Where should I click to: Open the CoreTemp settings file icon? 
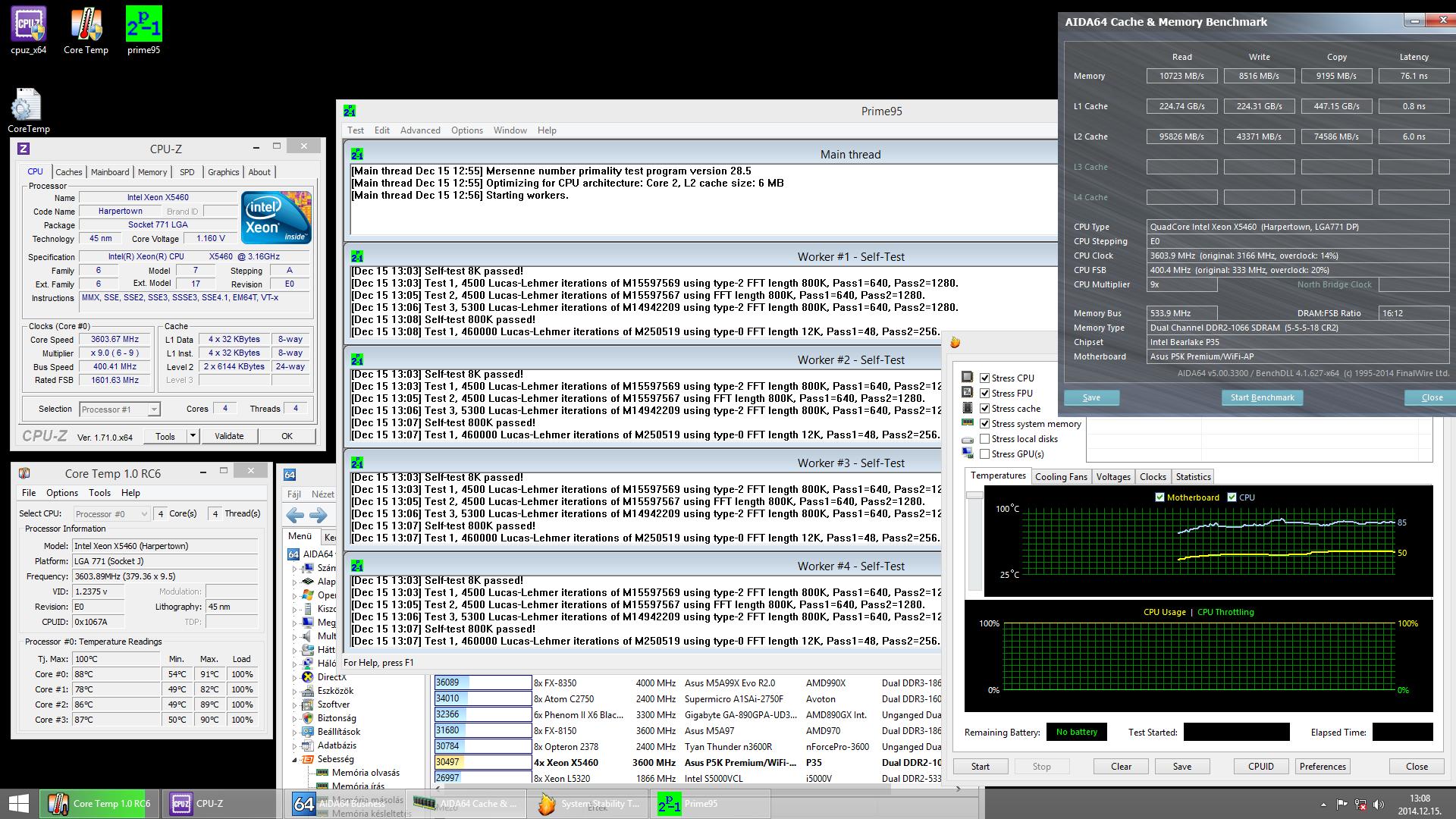(x=29, y=110)
